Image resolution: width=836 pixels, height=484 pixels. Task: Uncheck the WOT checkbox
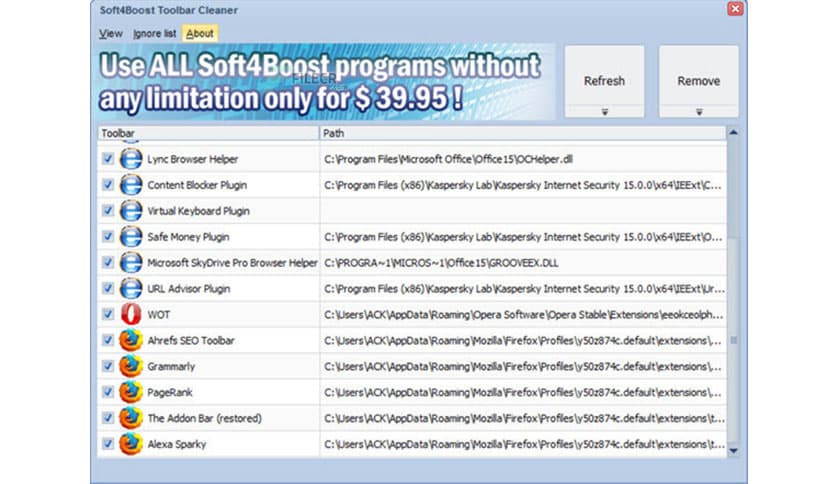coord(108,314)
